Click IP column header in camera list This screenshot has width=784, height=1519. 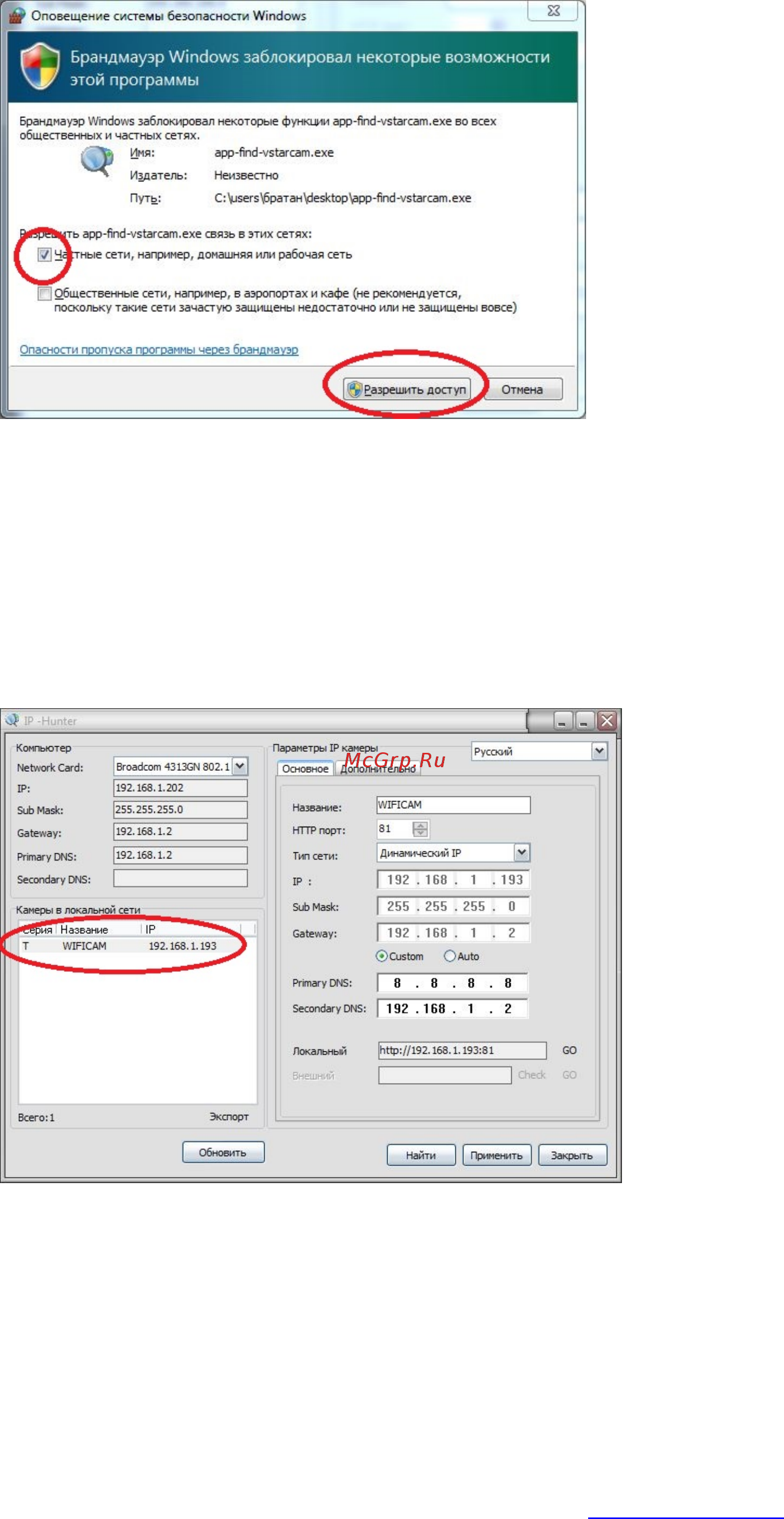coord(192,929)
